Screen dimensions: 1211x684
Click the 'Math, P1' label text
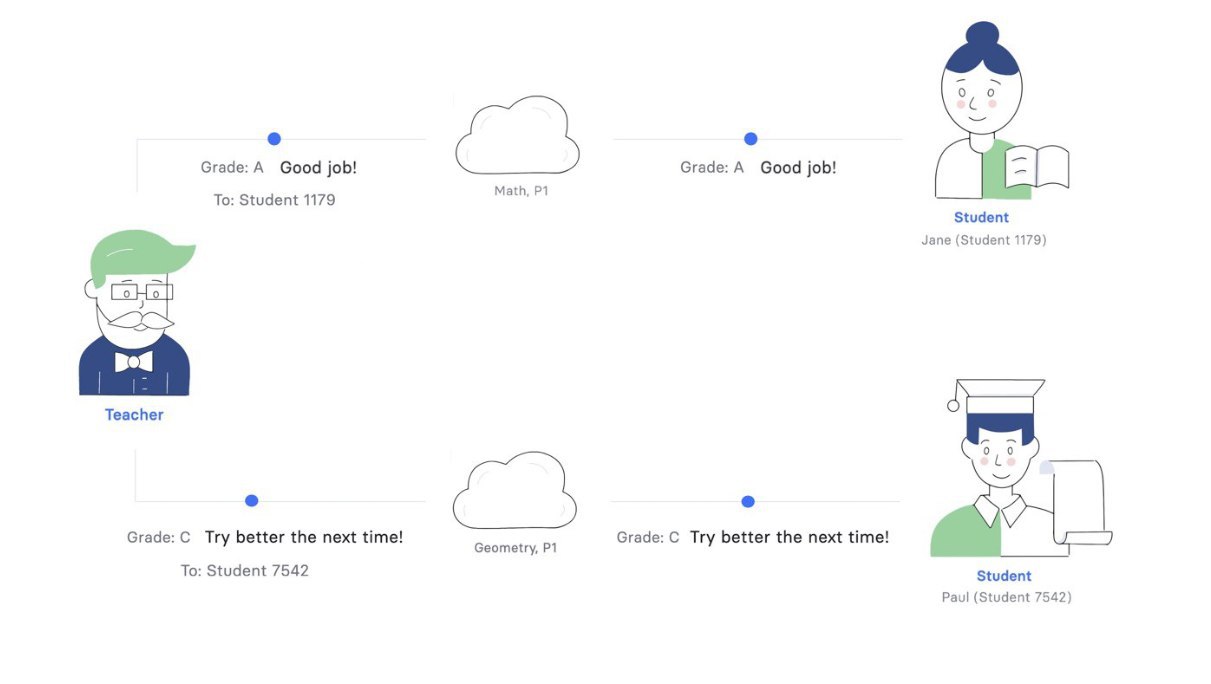[521, 191]
